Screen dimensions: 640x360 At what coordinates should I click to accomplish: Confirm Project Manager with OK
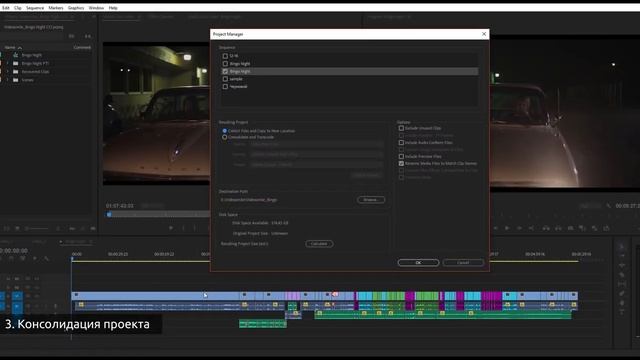tap(418, 262)
